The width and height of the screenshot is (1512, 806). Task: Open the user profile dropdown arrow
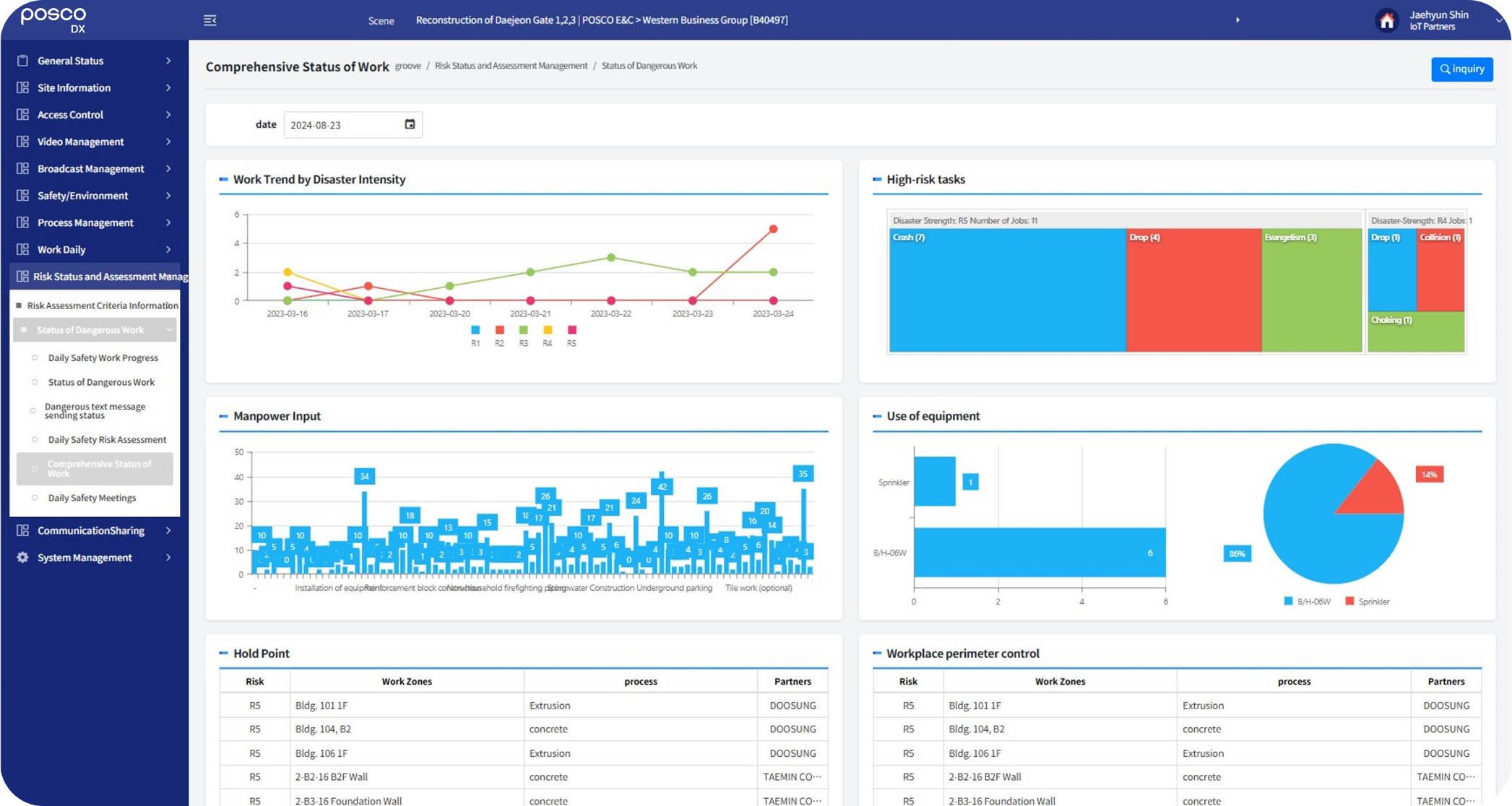pyautogui.click(x=1498, y=20)
